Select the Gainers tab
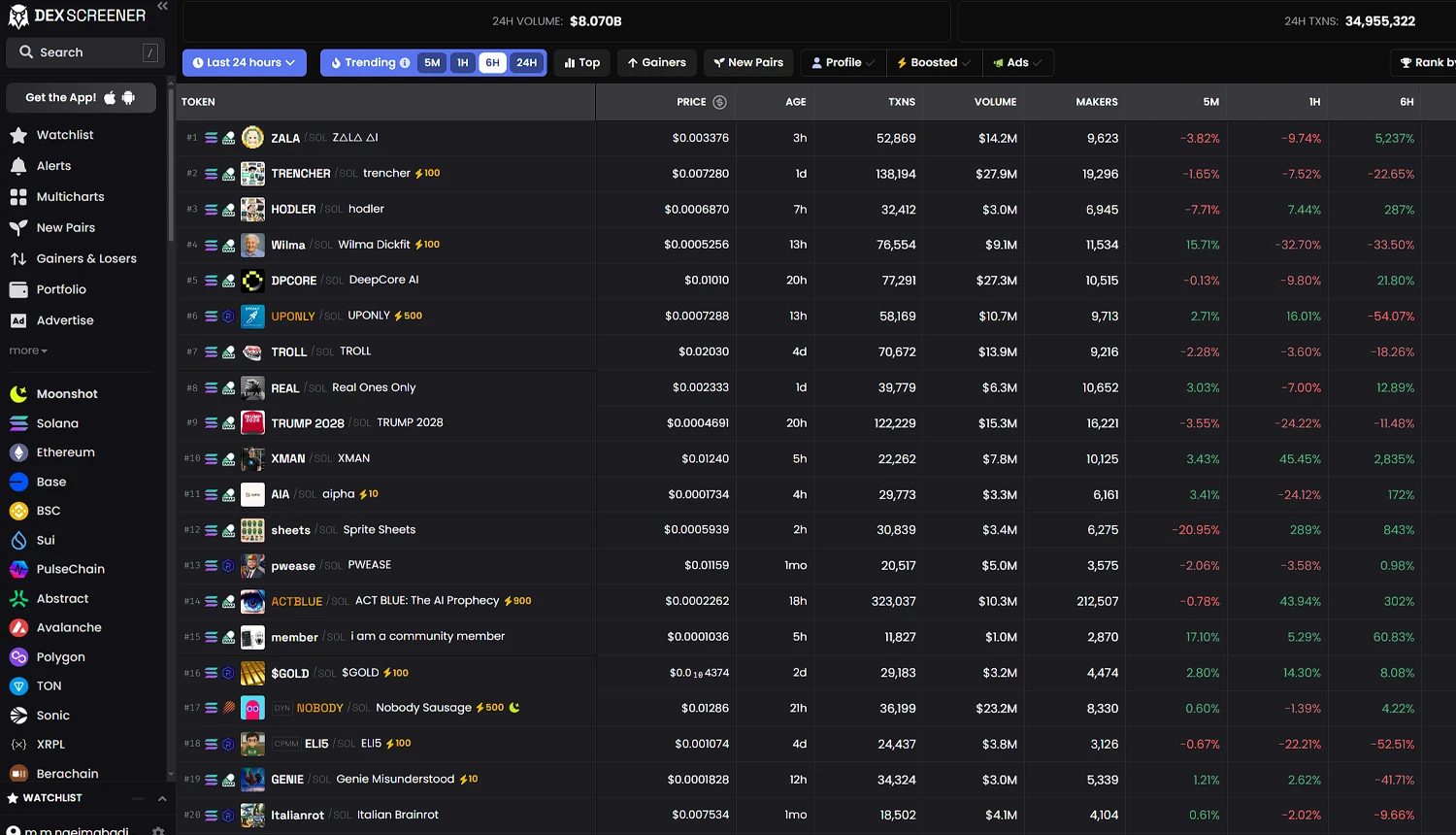The height and width of the screenshot is (835, 1456). pos(656,63)
